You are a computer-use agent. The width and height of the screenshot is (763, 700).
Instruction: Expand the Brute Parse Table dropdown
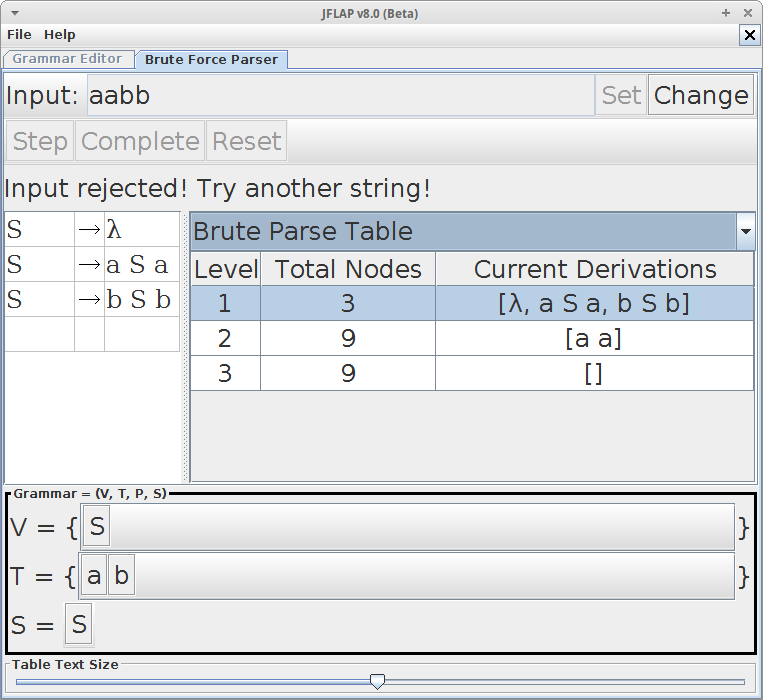pos(745,232)
